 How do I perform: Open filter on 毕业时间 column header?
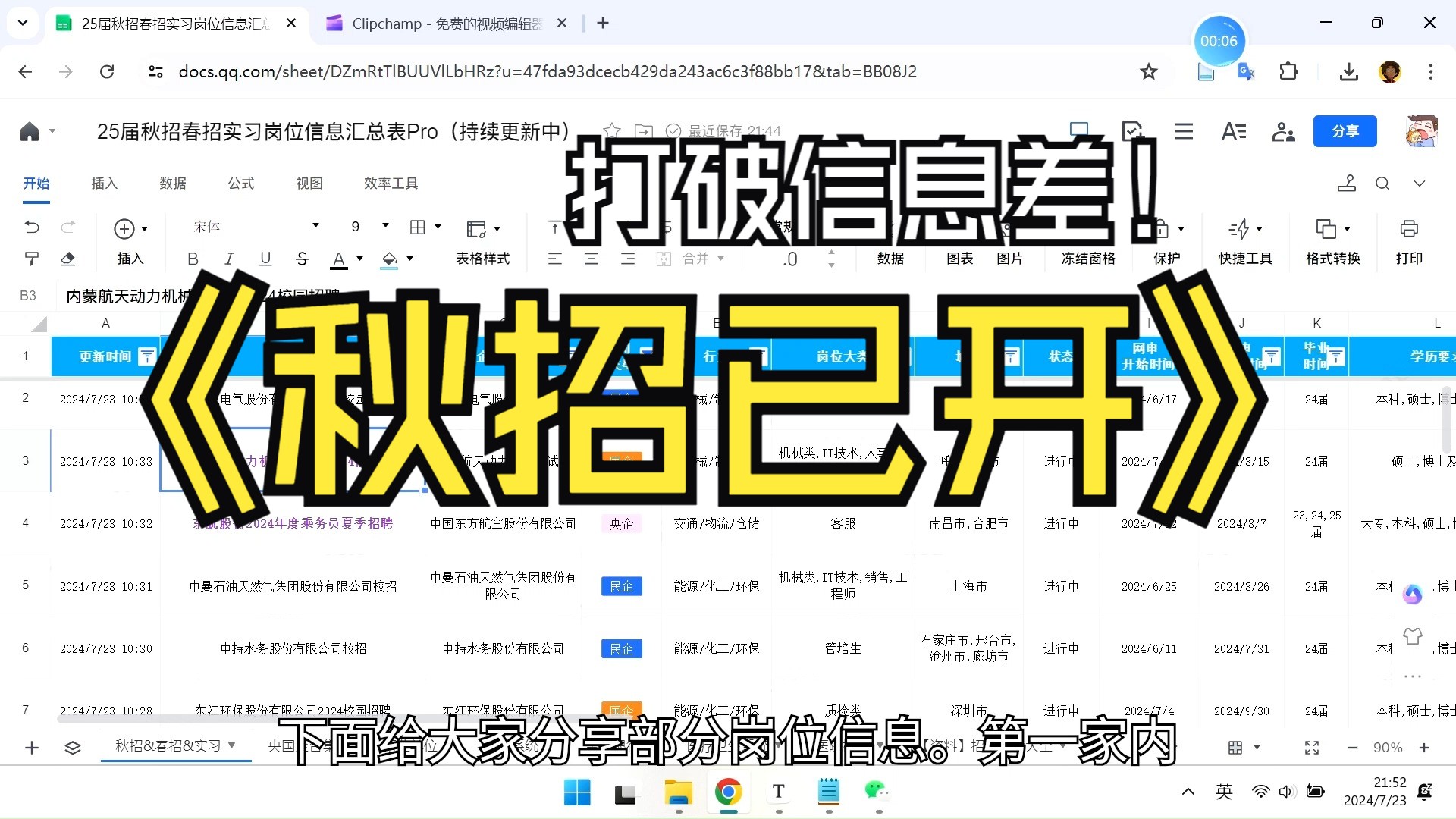click(x=1336, y=356)
